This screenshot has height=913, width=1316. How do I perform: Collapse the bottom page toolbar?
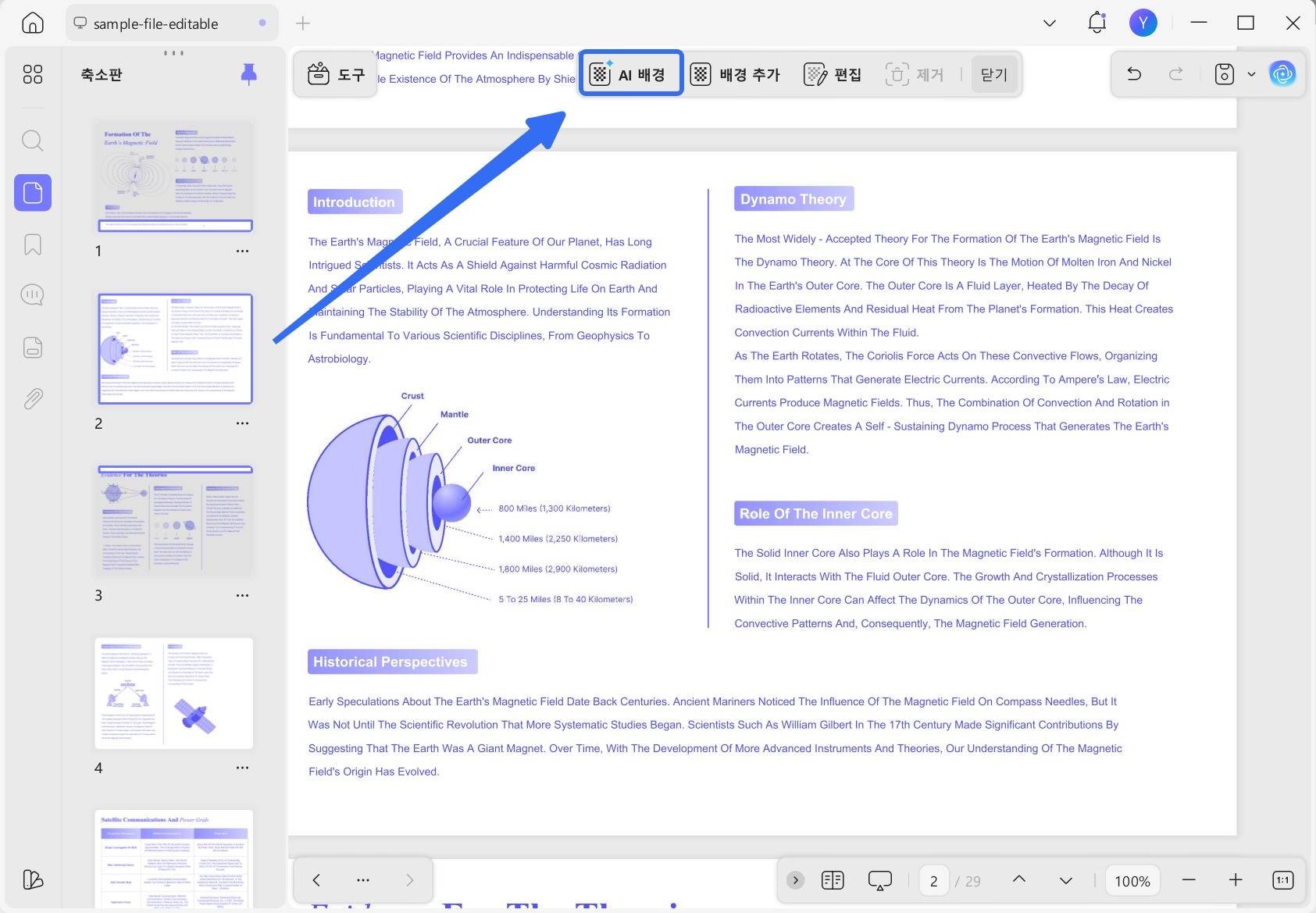796,880
